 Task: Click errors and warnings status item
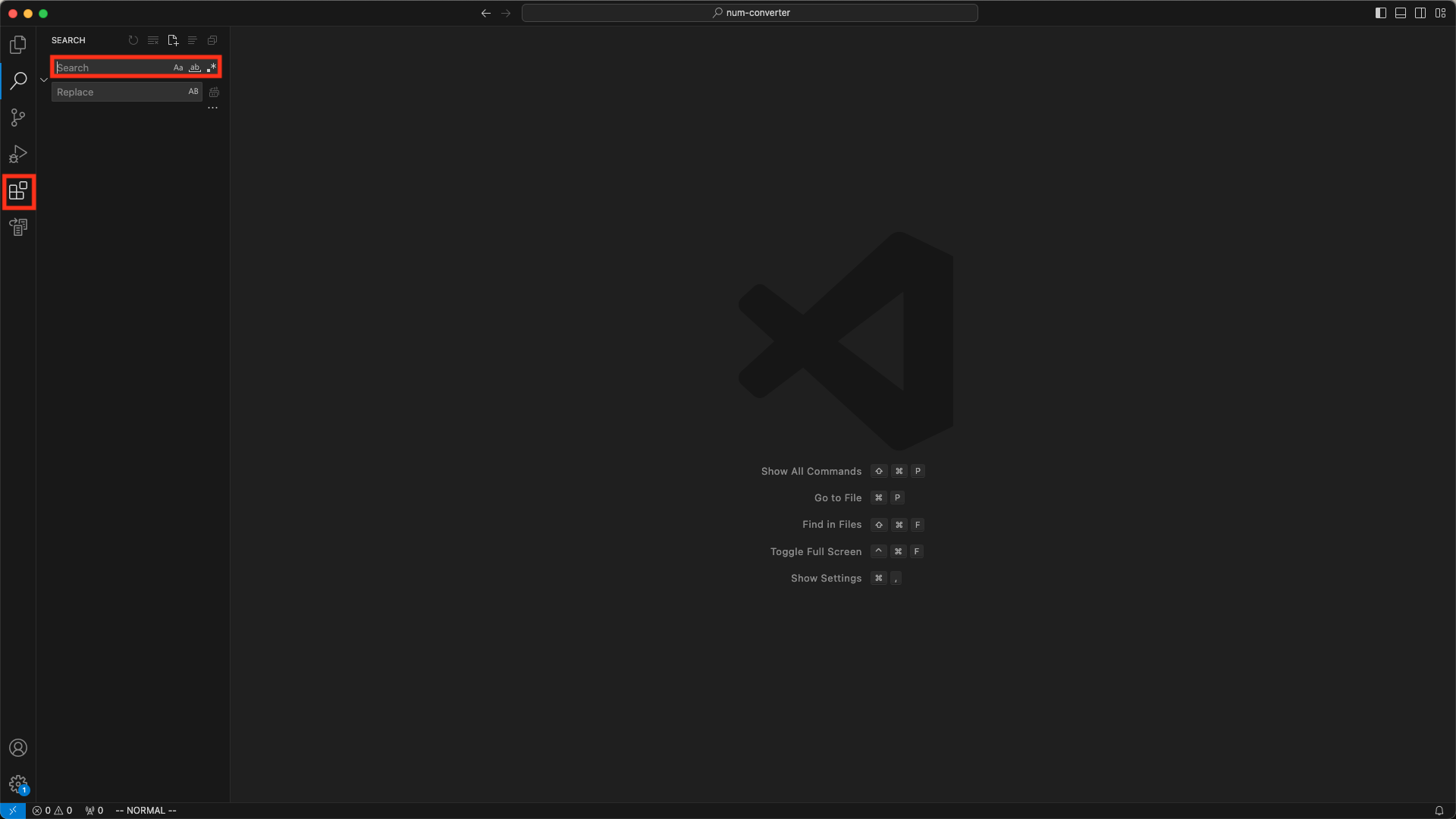click(52, 811)
